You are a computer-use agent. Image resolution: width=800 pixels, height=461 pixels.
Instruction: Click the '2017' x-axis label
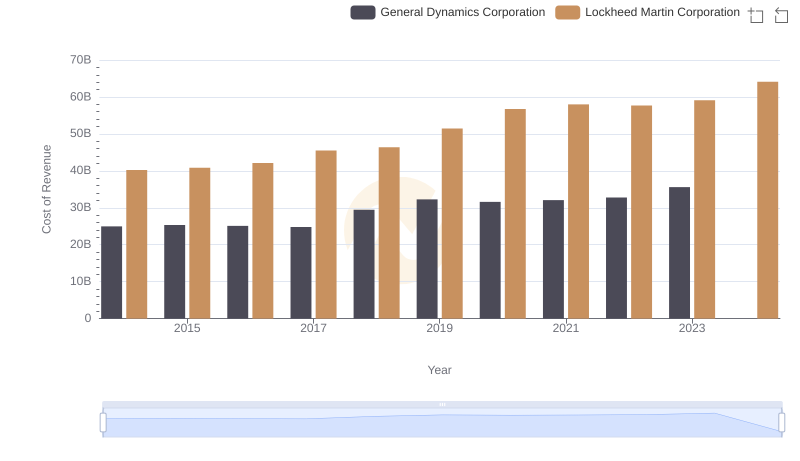pyautogui.click(x=313, y=328)
